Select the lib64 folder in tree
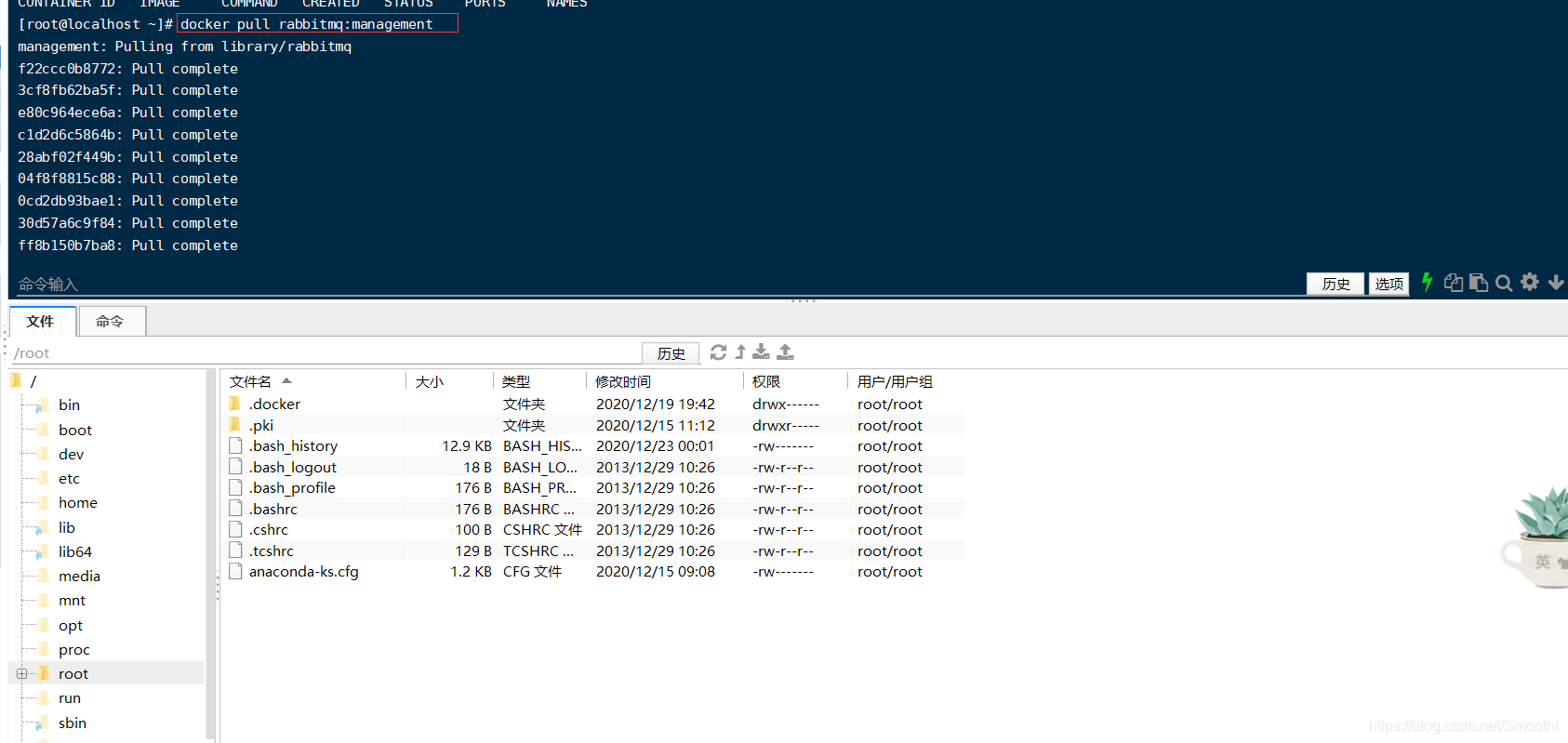Screen dimensions: 1568x743 (74, 551)
